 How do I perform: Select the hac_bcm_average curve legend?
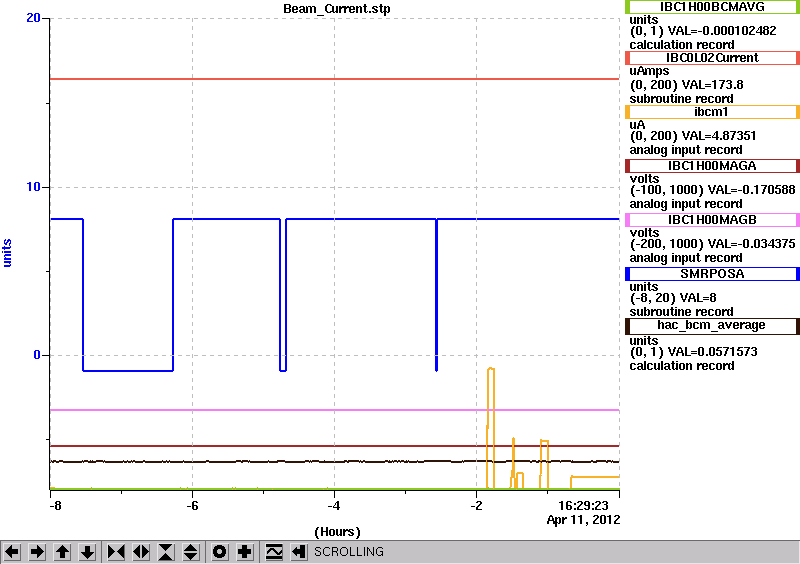point(712,325)
